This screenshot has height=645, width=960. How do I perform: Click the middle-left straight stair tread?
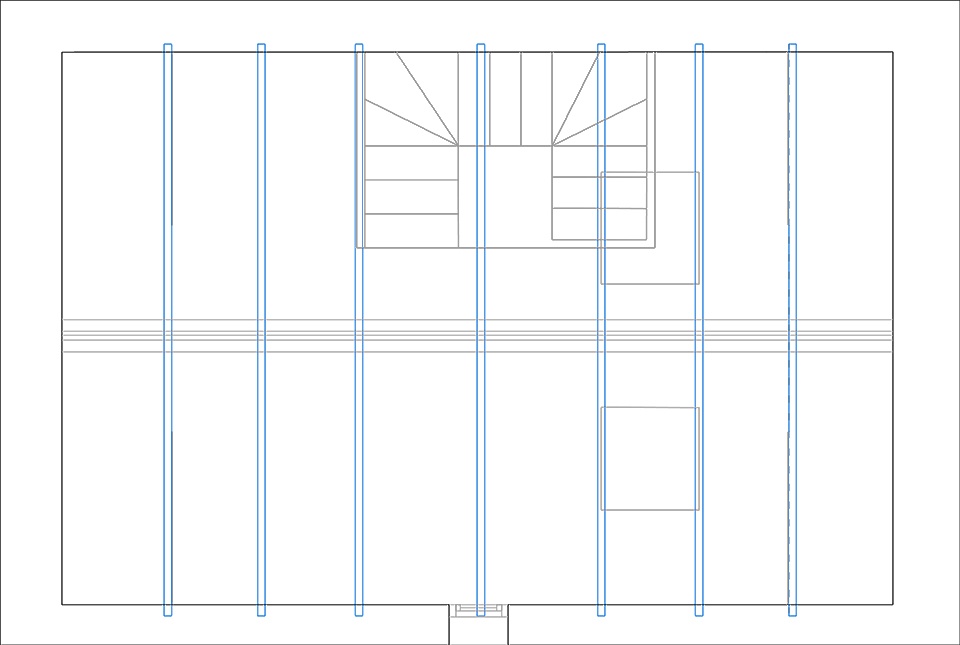[x=411, y=197]
